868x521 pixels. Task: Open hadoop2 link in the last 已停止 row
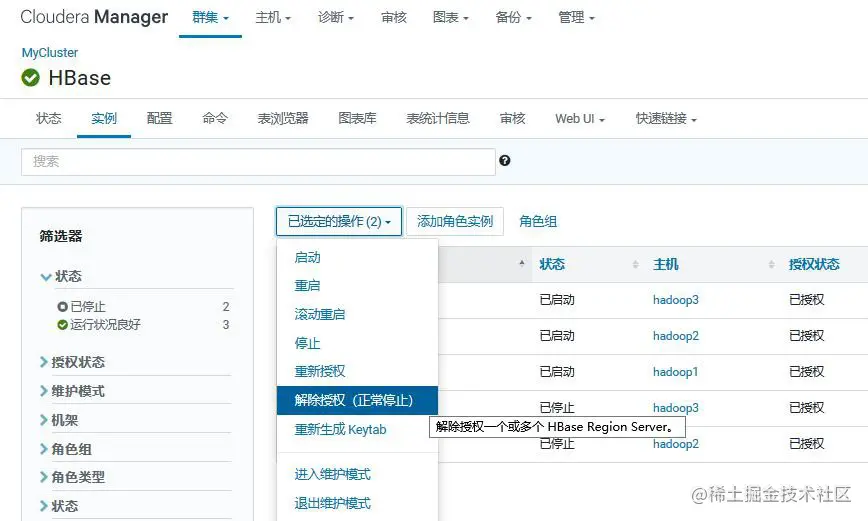675,444
